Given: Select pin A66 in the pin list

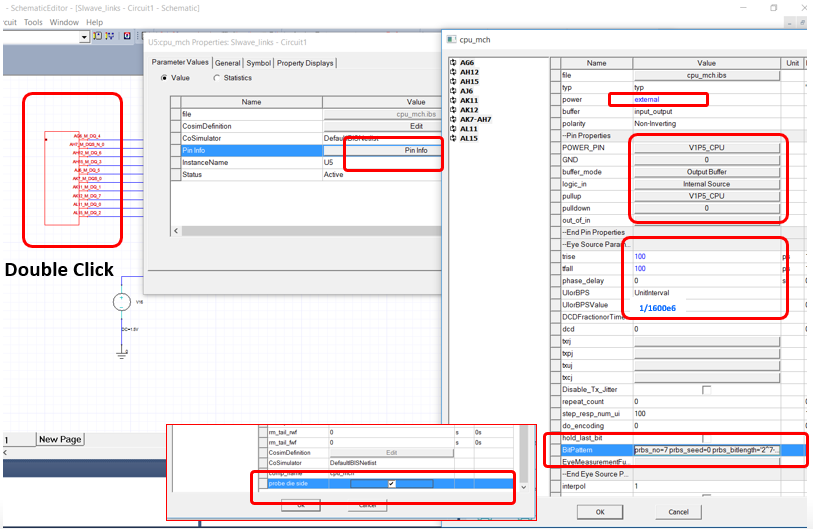Looking at the screenshot, I should 467,62.
